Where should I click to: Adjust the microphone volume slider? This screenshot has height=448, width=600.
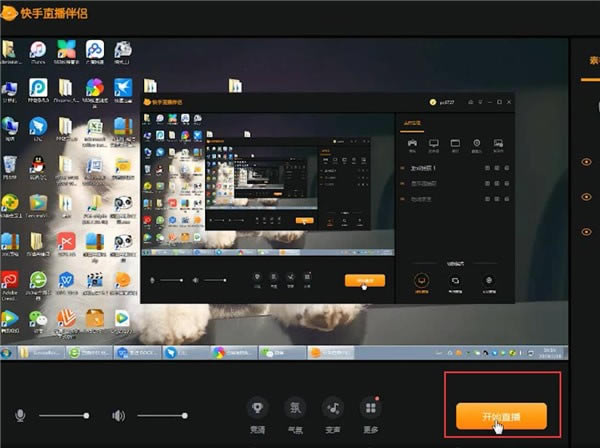pyautogui.click(x=62, y=415)
